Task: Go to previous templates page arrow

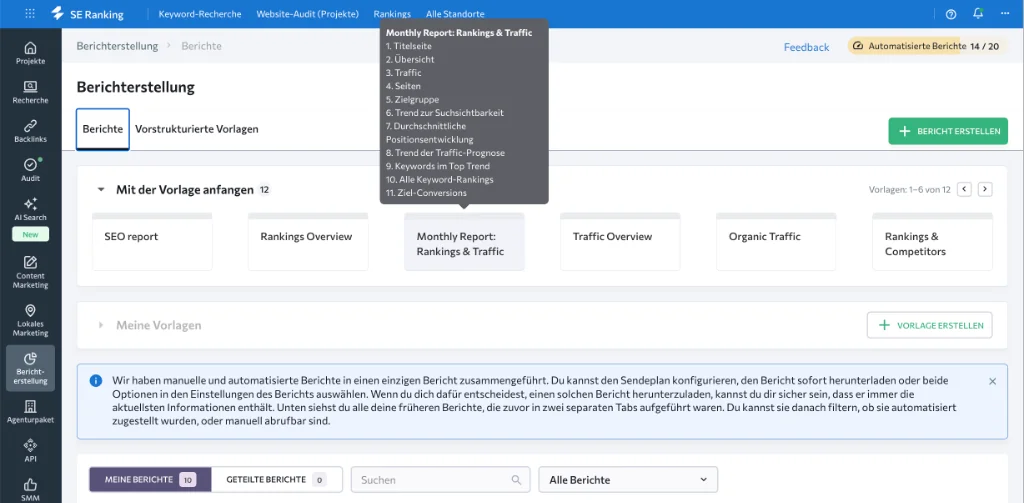Action: (964, 189)
